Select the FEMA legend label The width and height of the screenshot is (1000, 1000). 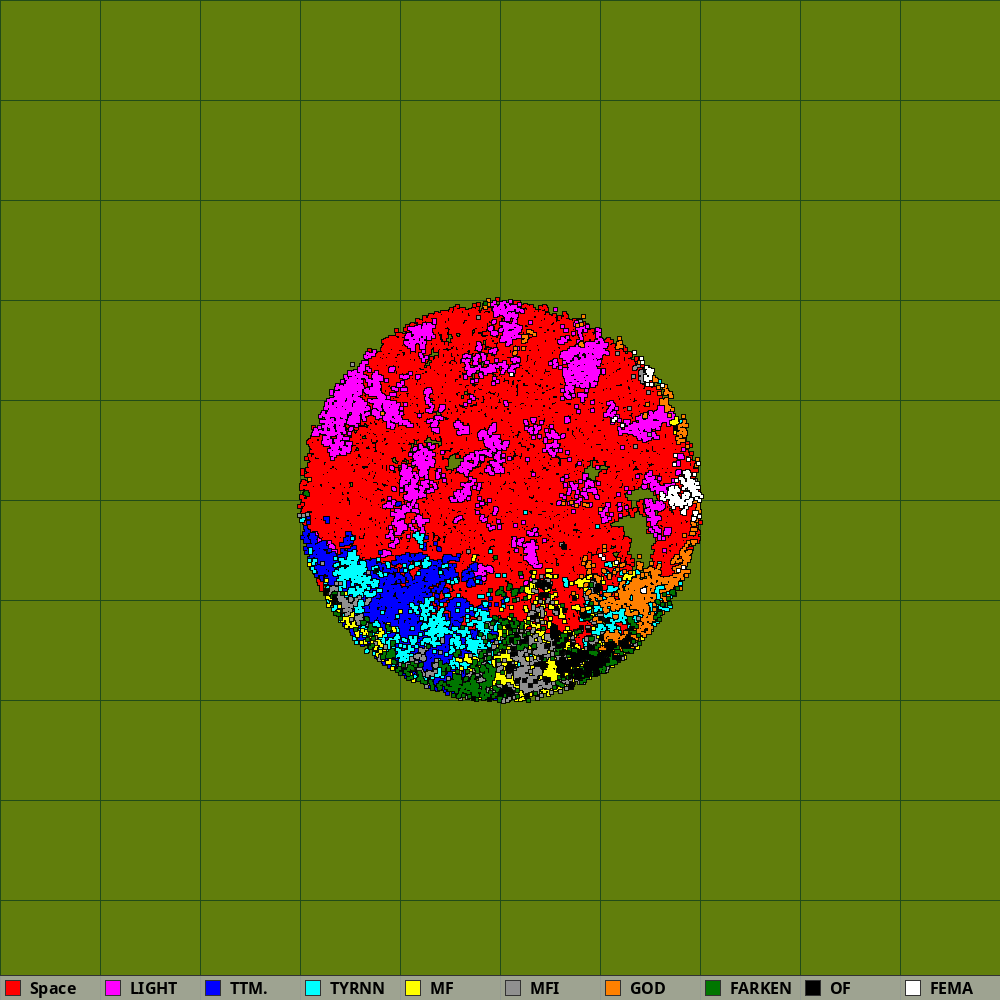[951, 988]
